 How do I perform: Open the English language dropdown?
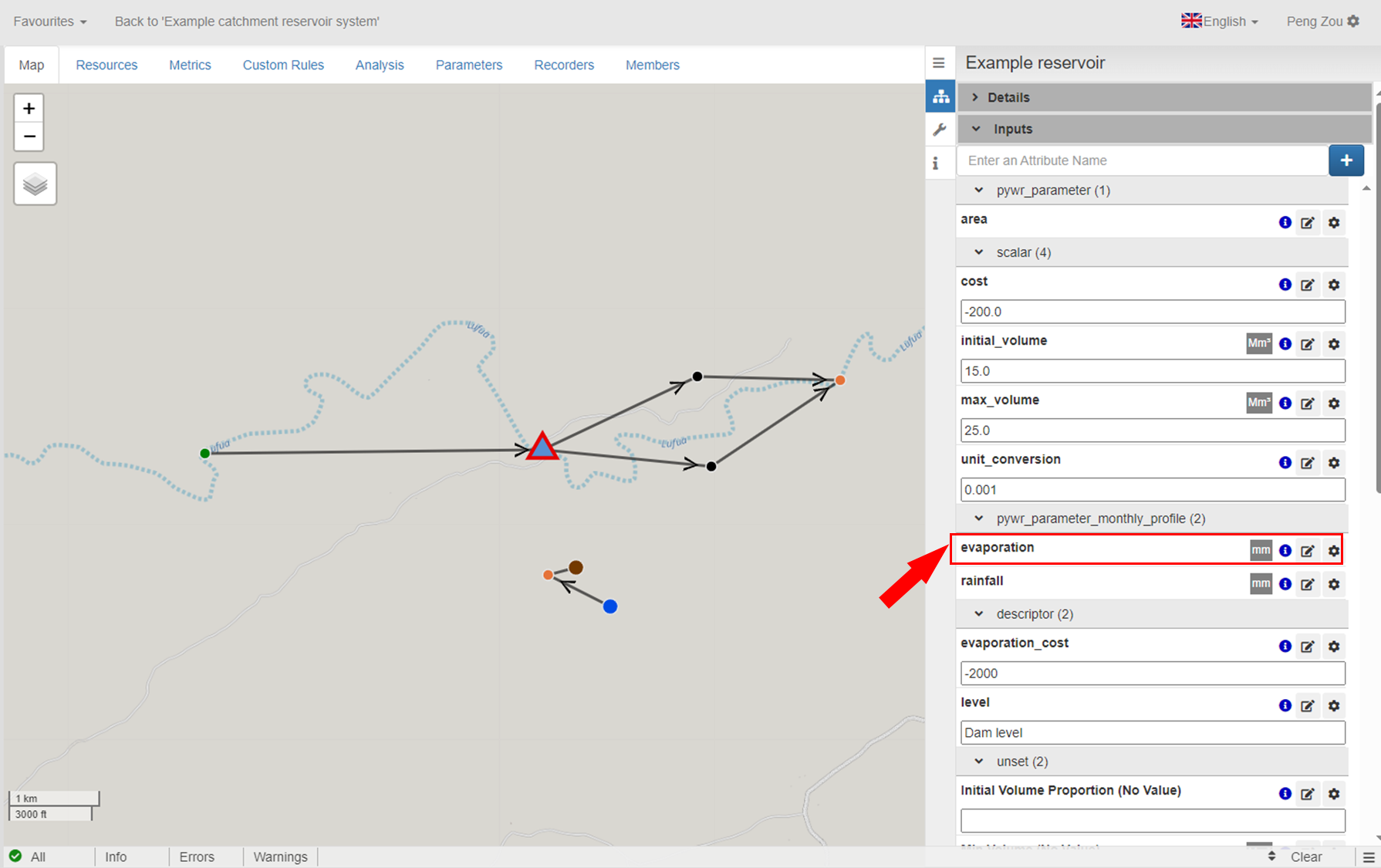click(x=1220, y=22)
